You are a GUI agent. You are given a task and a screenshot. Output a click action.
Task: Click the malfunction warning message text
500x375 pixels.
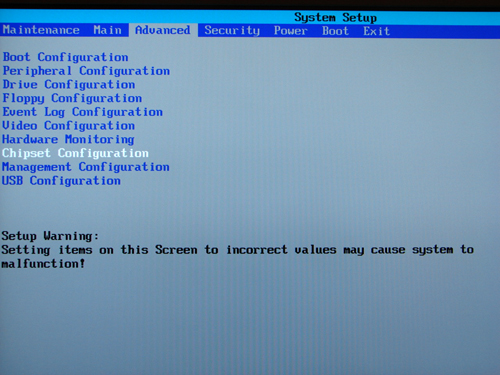(x=237, y=257)
